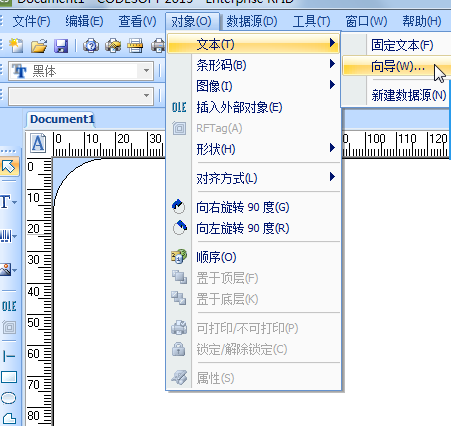Viewport: 451px width, 426px height.
Task: Click the rotate left 90 degrees icon
Action: click(179, 228)
